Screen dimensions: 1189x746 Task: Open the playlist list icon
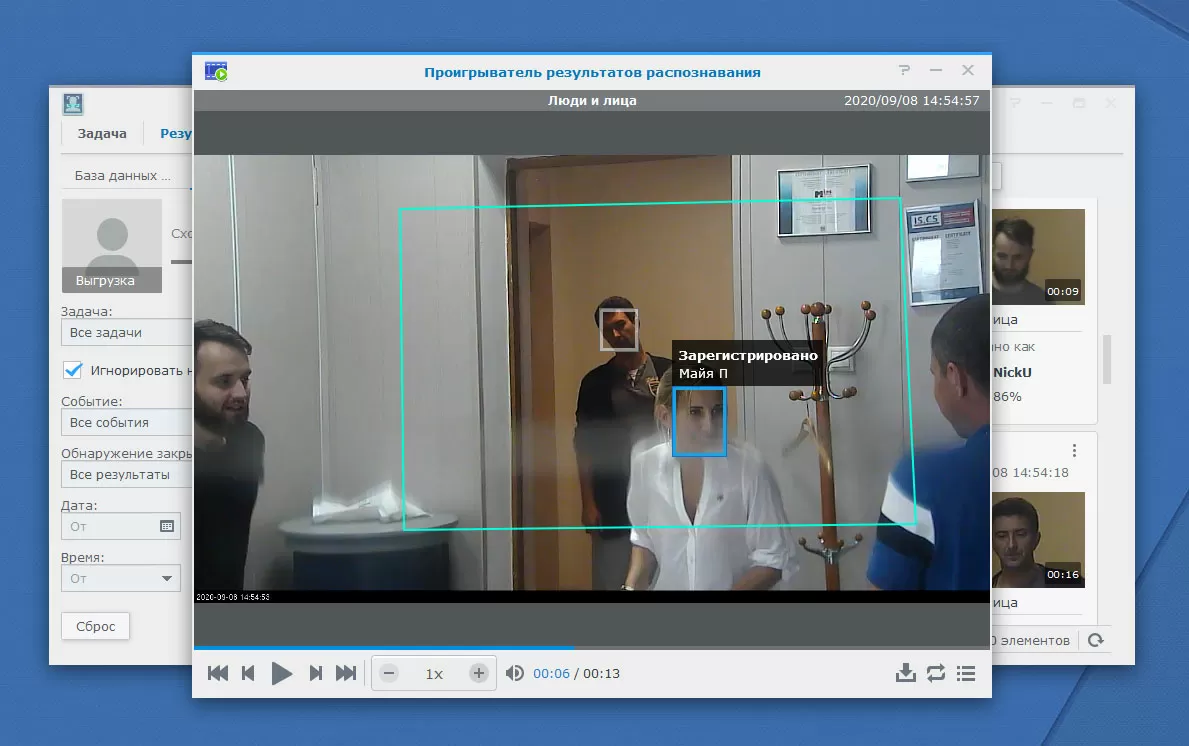point(966,673)
